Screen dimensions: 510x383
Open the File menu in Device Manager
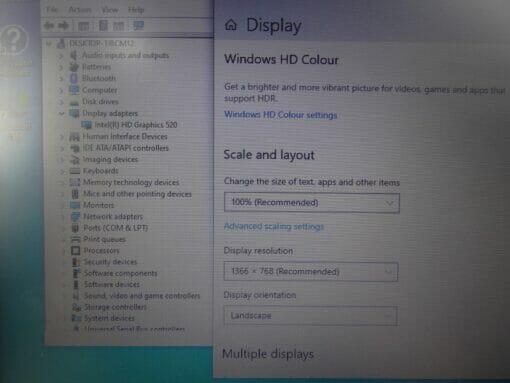(52, 9)
